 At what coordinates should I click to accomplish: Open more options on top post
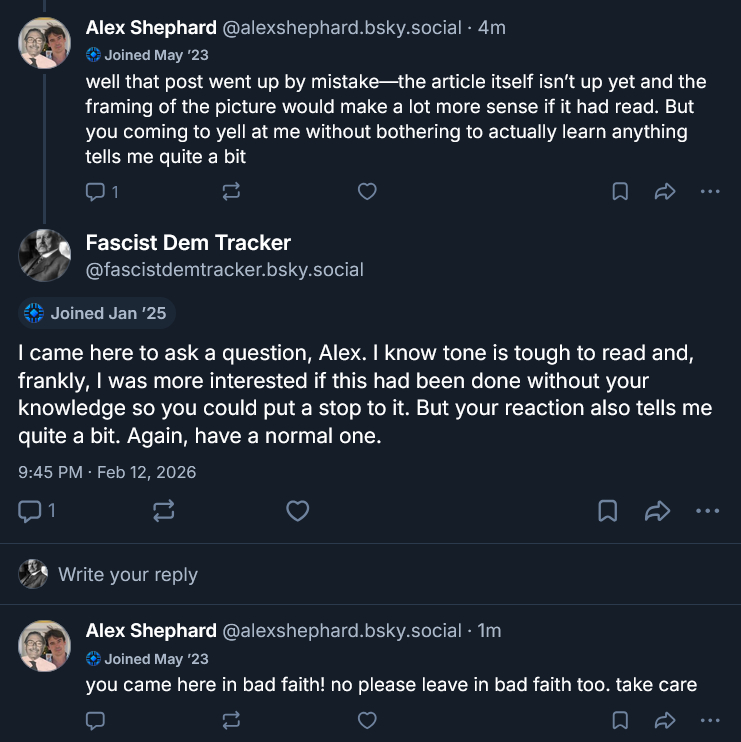pyautogui.click(x=710, y=191)
